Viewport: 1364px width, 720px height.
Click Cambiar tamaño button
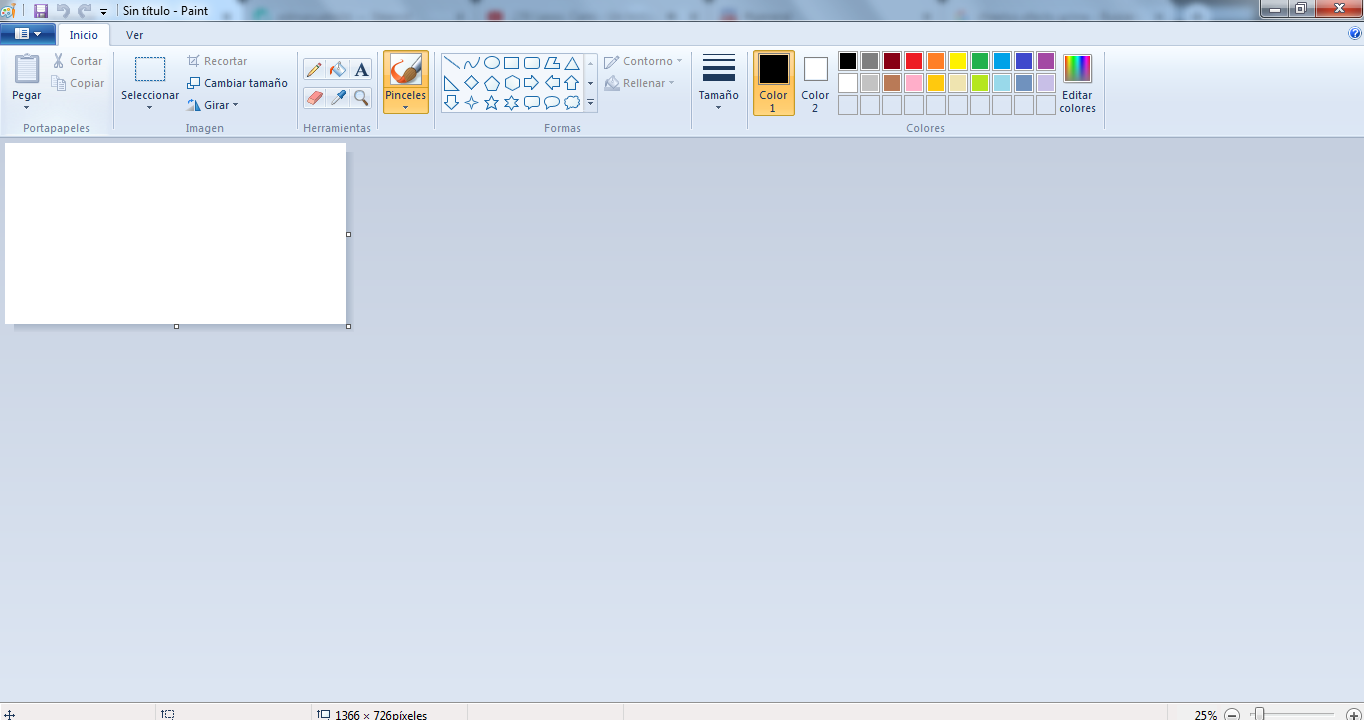[238, 83]
